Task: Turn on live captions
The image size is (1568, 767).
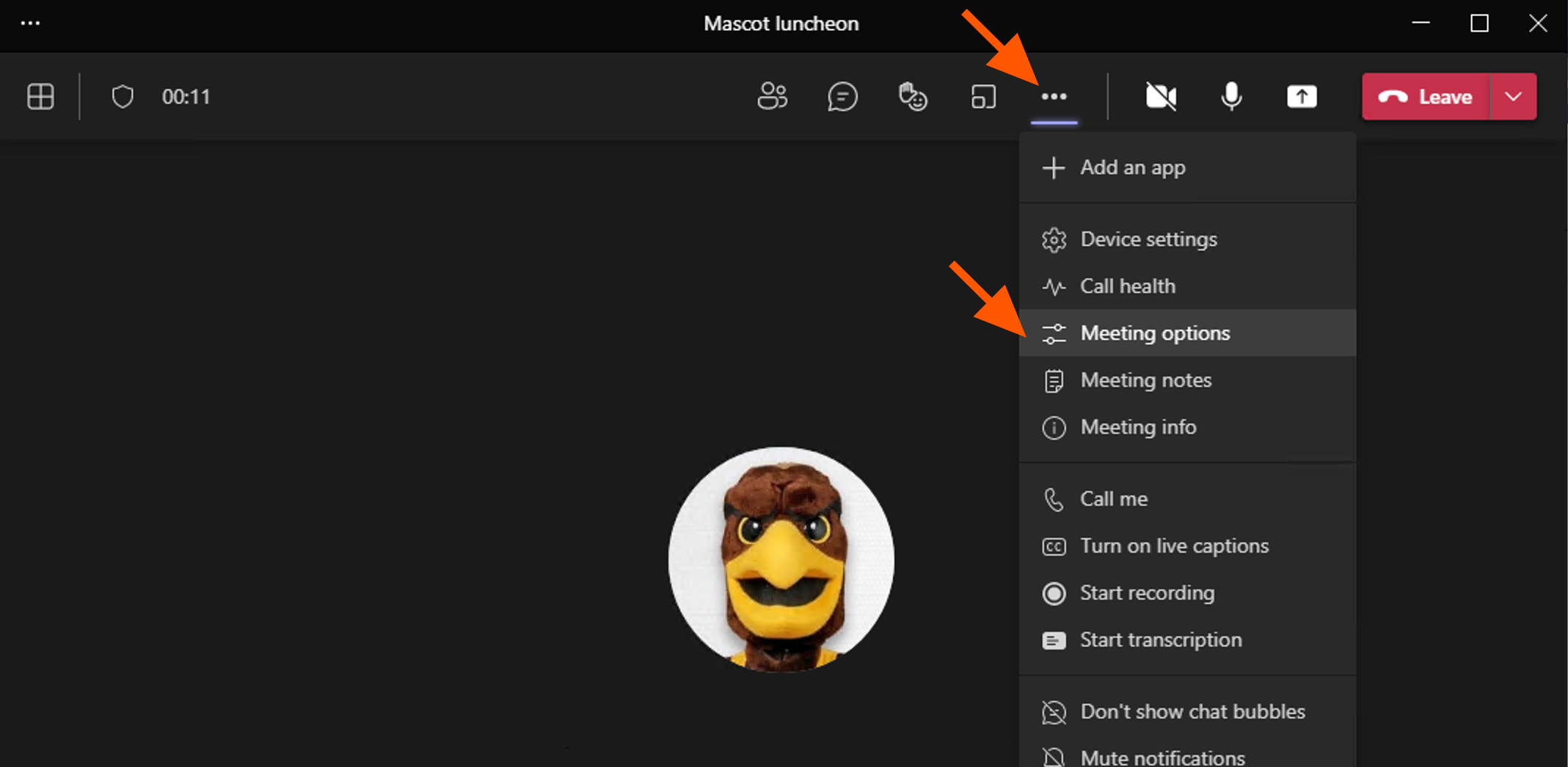Action: coord(1173,546)
